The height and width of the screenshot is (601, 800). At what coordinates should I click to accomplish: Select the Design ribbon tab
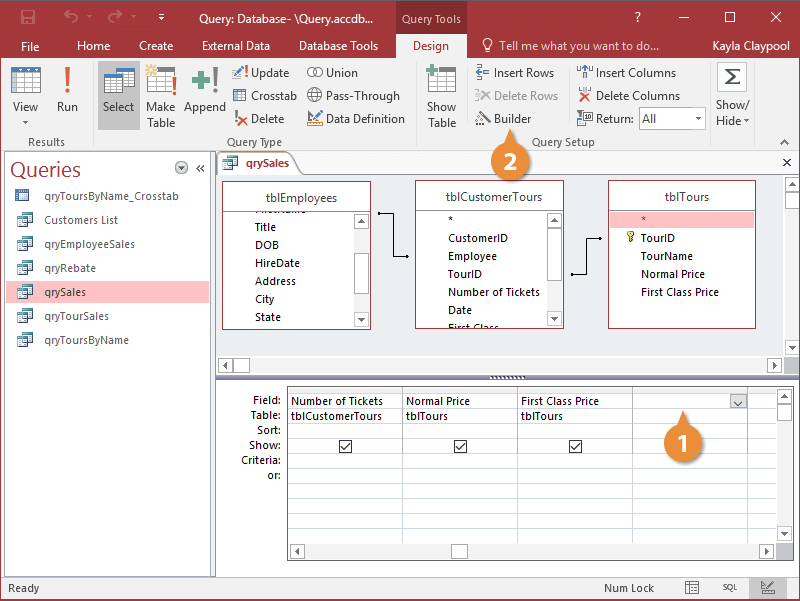pos(431,46)
